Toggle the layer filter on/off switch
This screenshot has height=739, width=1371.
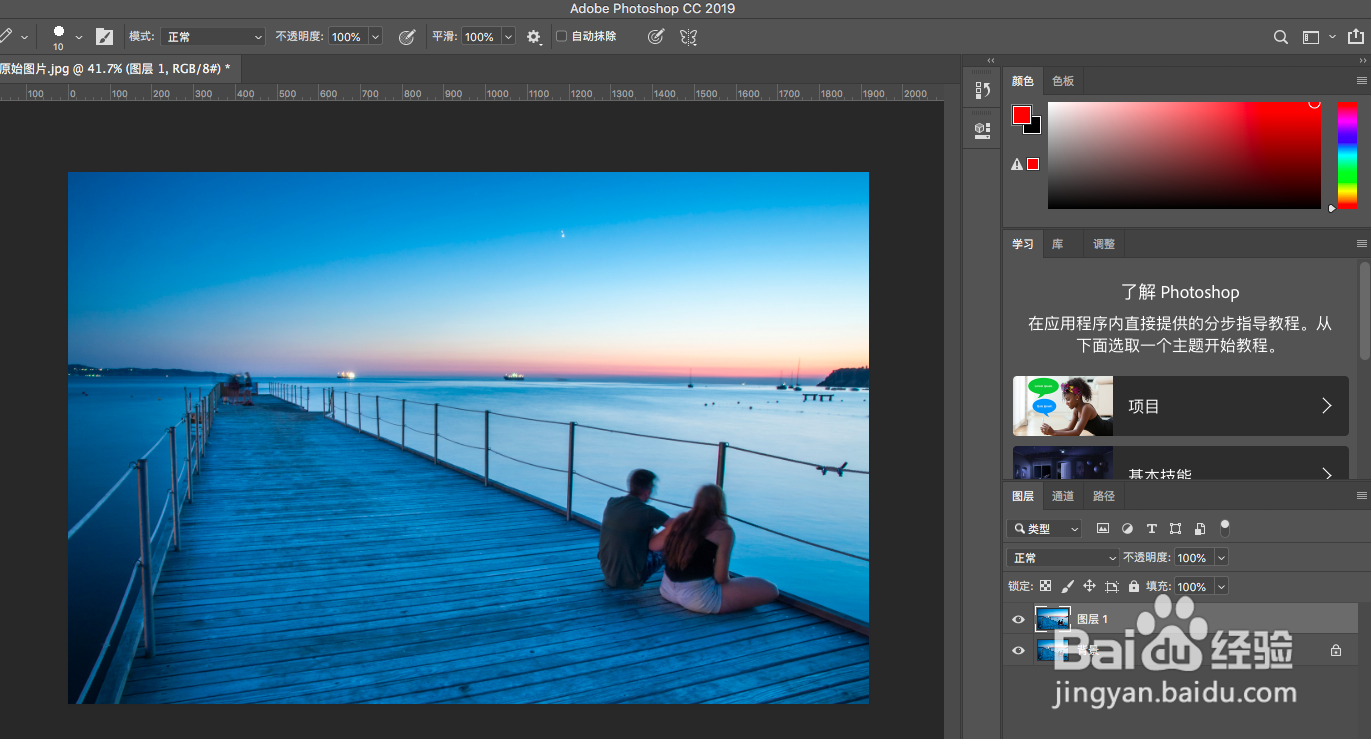pos(1225,527)
